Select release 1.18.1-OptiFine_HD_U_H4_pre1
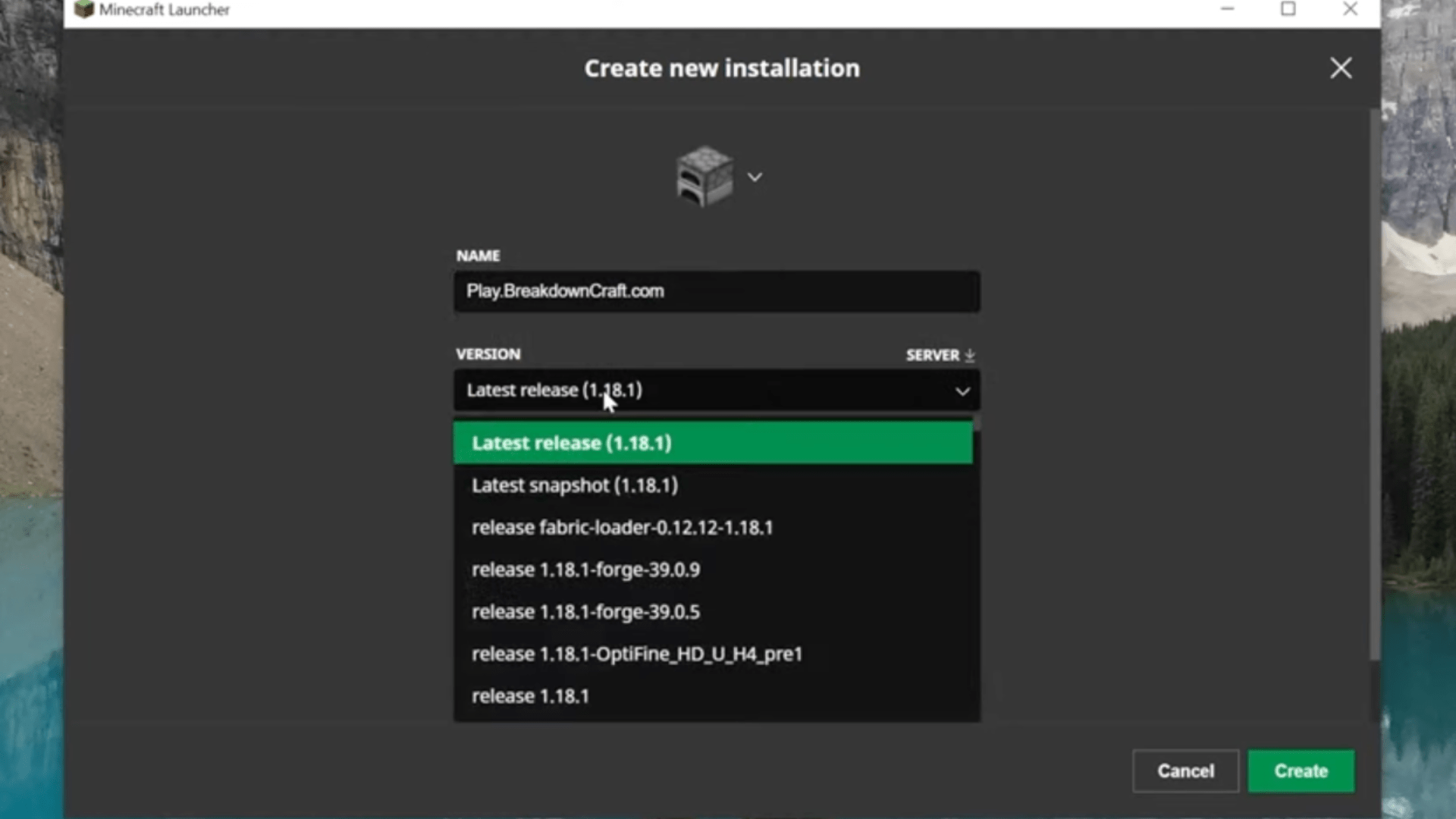This screenshot has height=819, width=1456. click(713, 654)
